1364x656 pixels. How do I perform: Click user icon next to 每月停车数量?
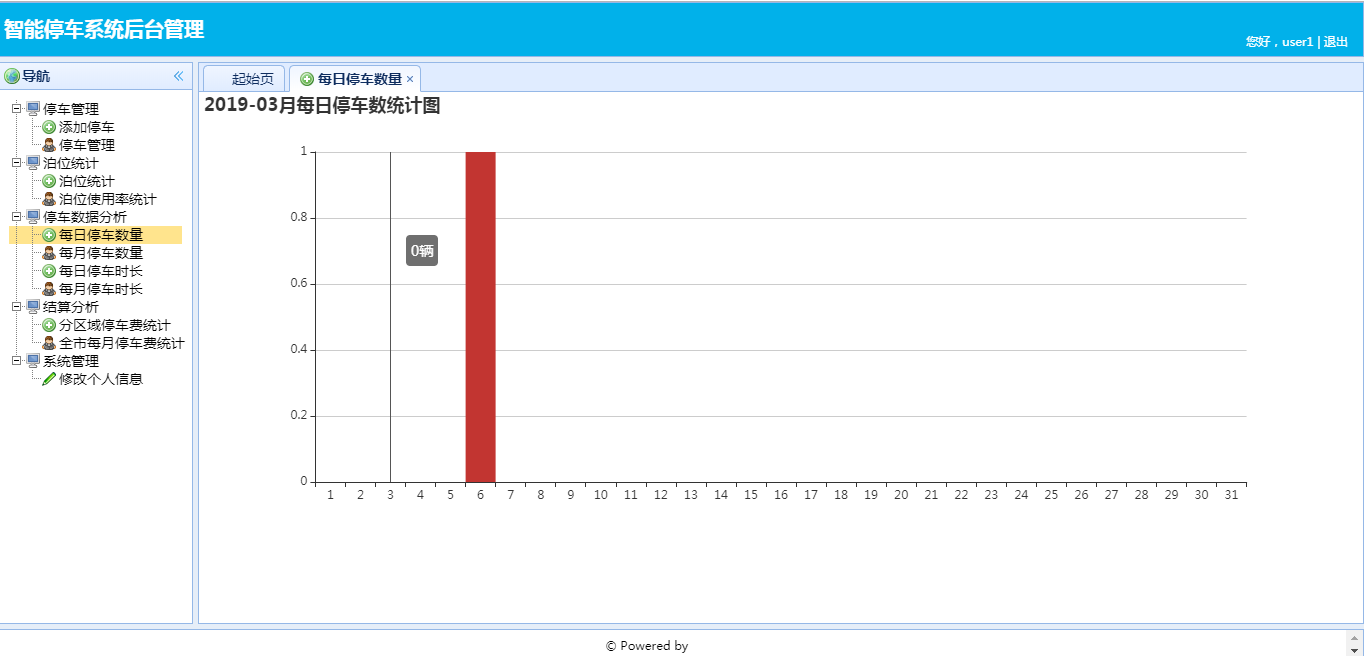click(49, 253)
